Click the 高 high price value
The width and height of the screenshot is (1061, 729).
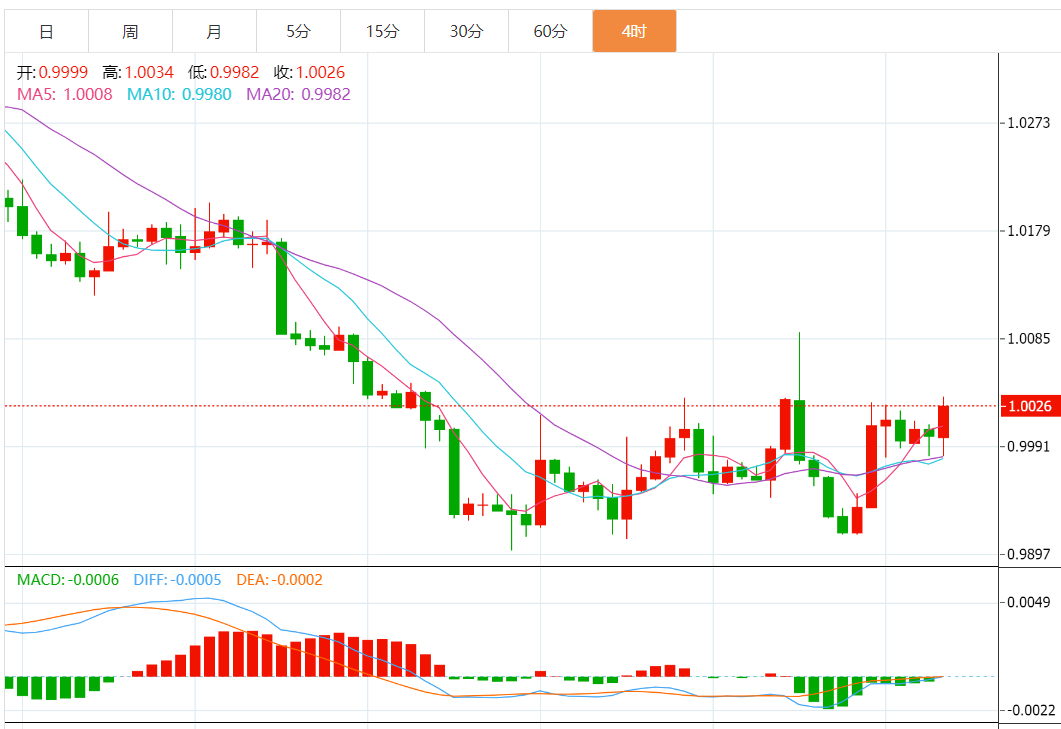[x=148, y=73]
